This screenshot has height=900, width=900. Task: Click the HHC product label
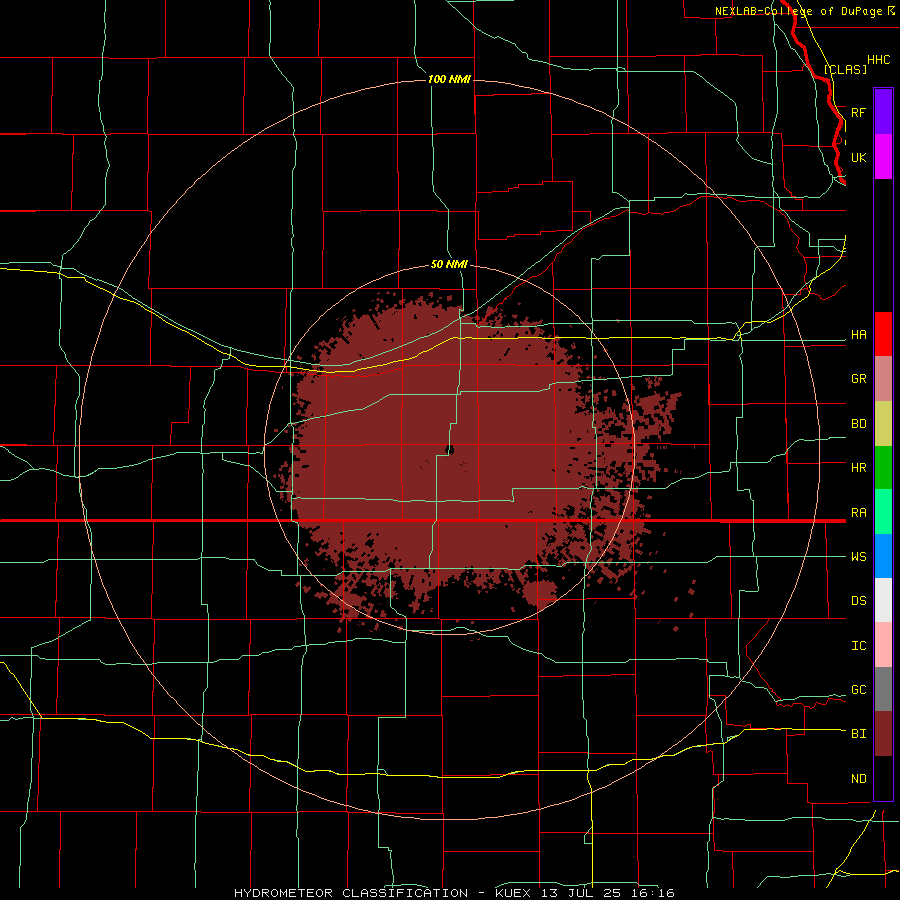tap(878, 60)
